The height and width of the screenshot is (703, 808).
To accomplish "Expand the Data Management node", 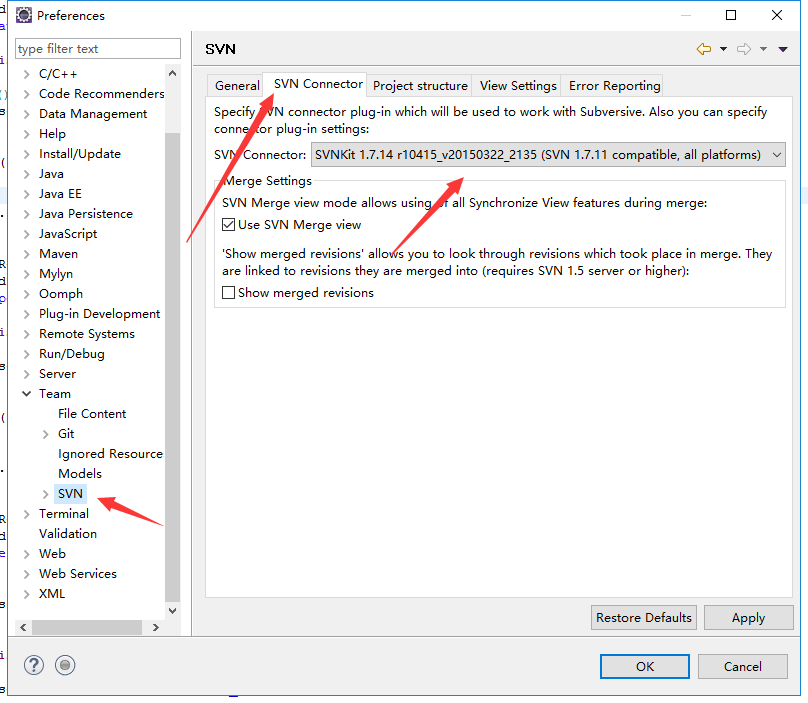I will (x=27, y=114).
